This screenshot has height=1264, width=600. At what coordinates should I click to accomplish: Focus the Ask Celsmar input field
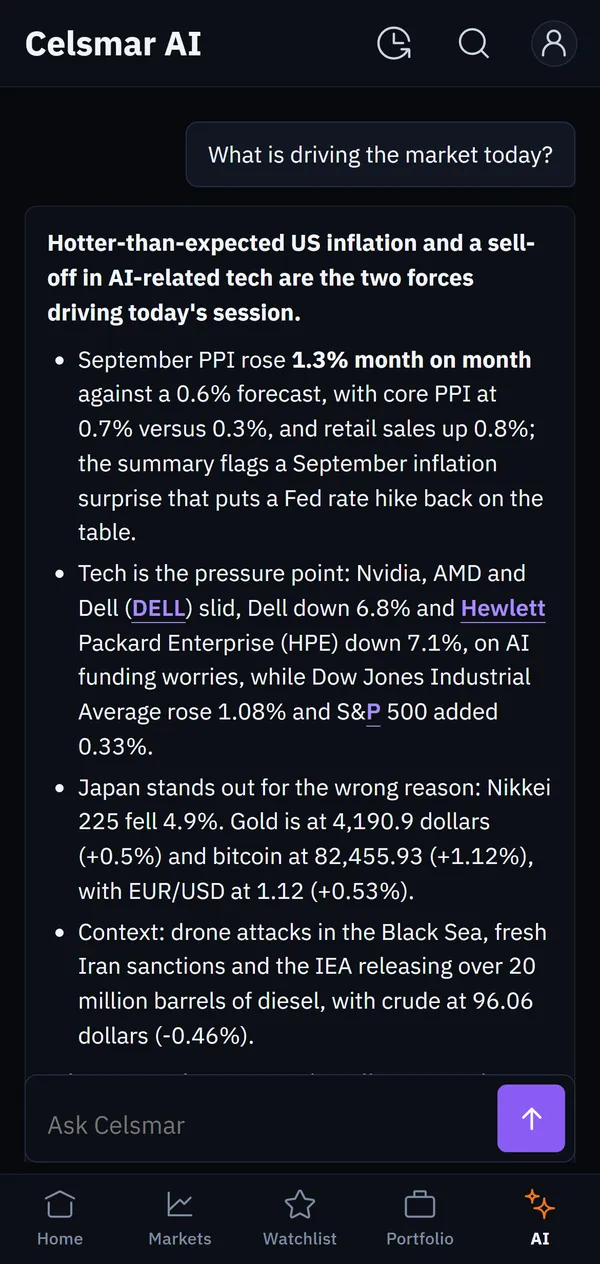tap(261, 1124)
